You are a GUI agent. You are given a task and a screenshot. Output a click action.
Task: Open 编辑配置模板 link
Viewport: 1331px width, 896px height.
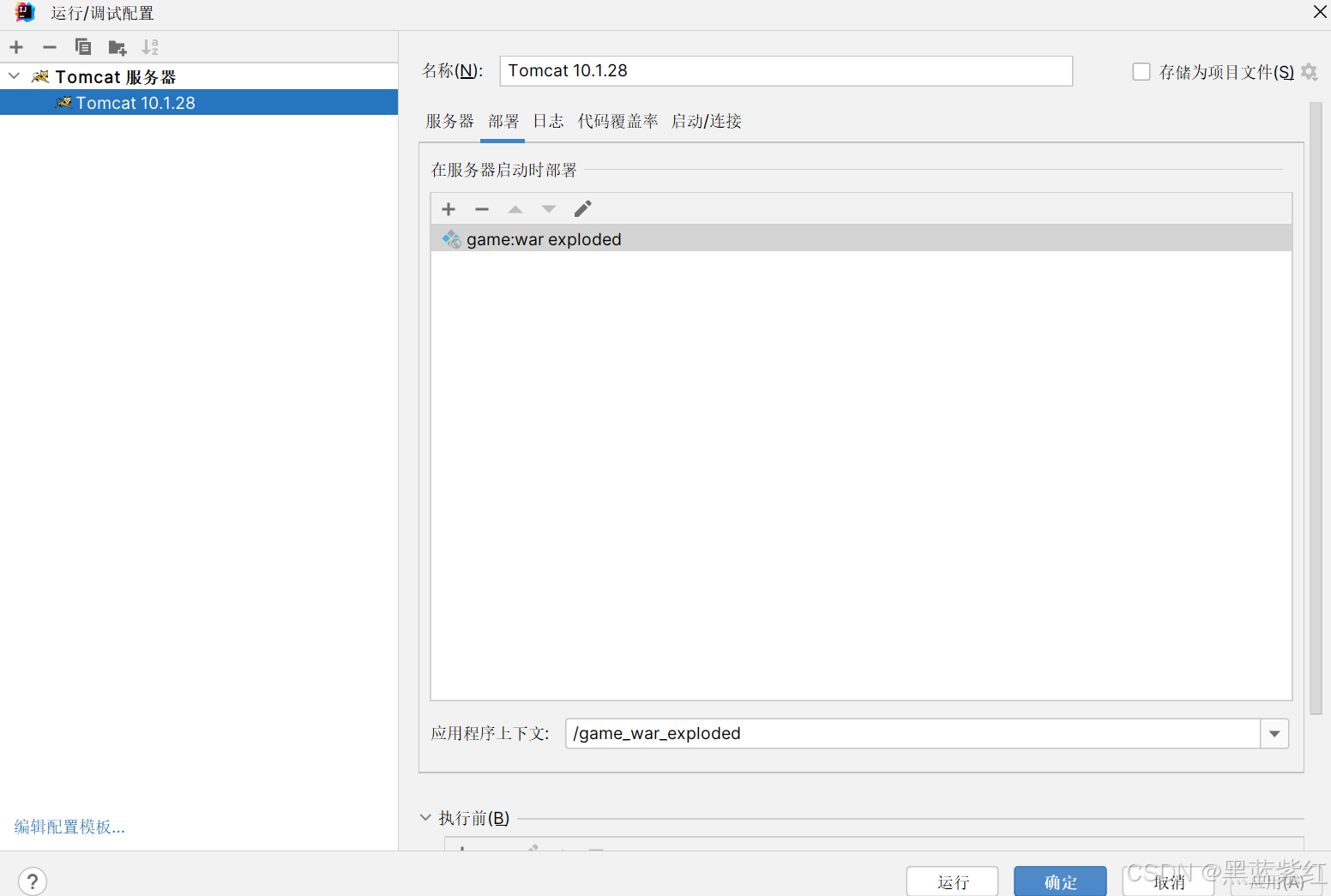click(x=69, y=827)
